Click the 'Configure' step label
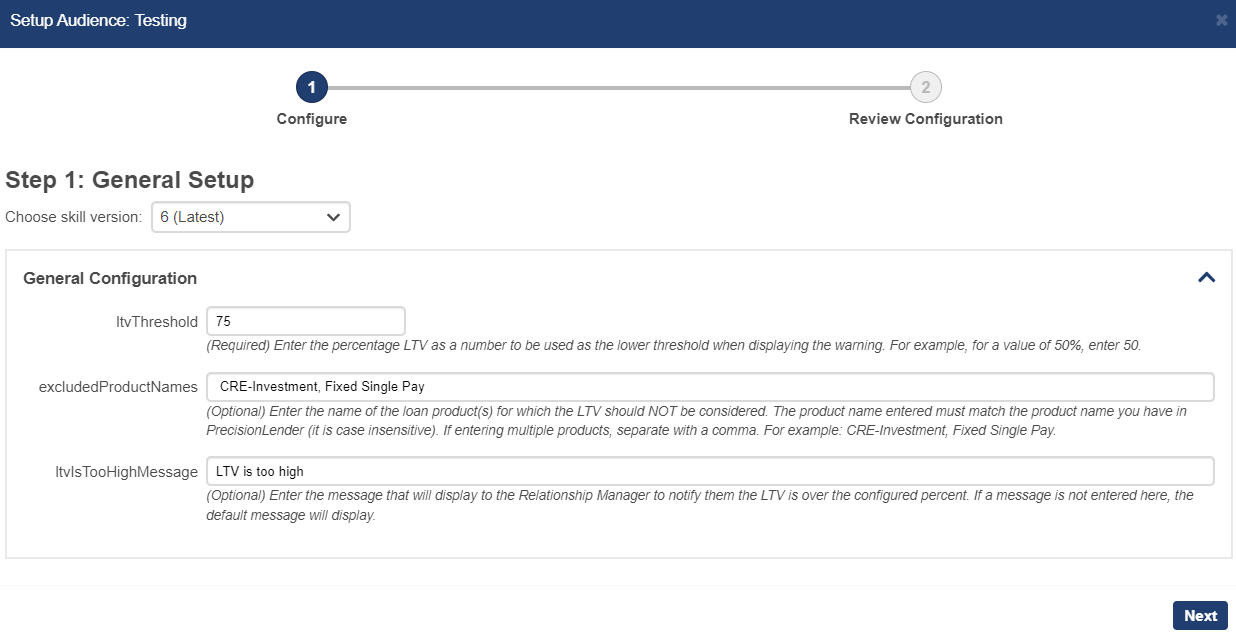1236x644 pixels. 312,119
